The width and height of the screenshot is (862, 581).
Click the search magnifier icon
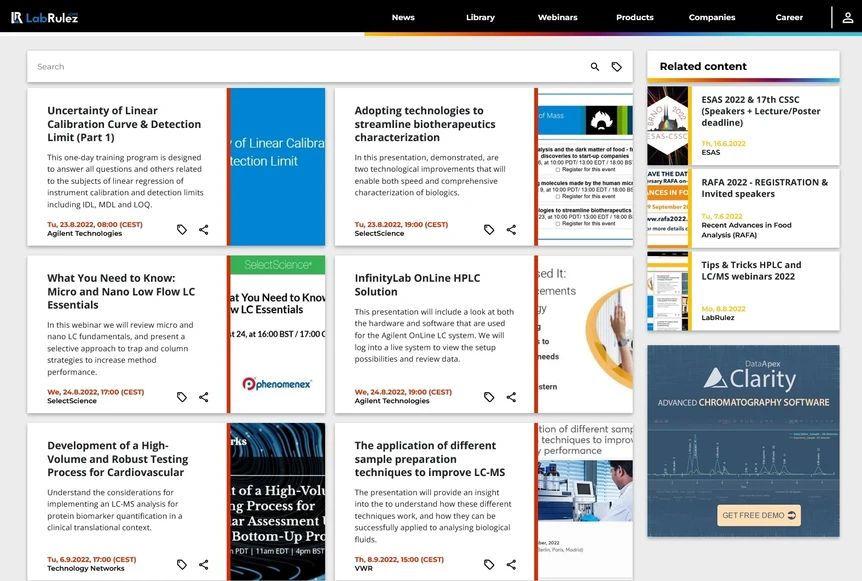595,67
